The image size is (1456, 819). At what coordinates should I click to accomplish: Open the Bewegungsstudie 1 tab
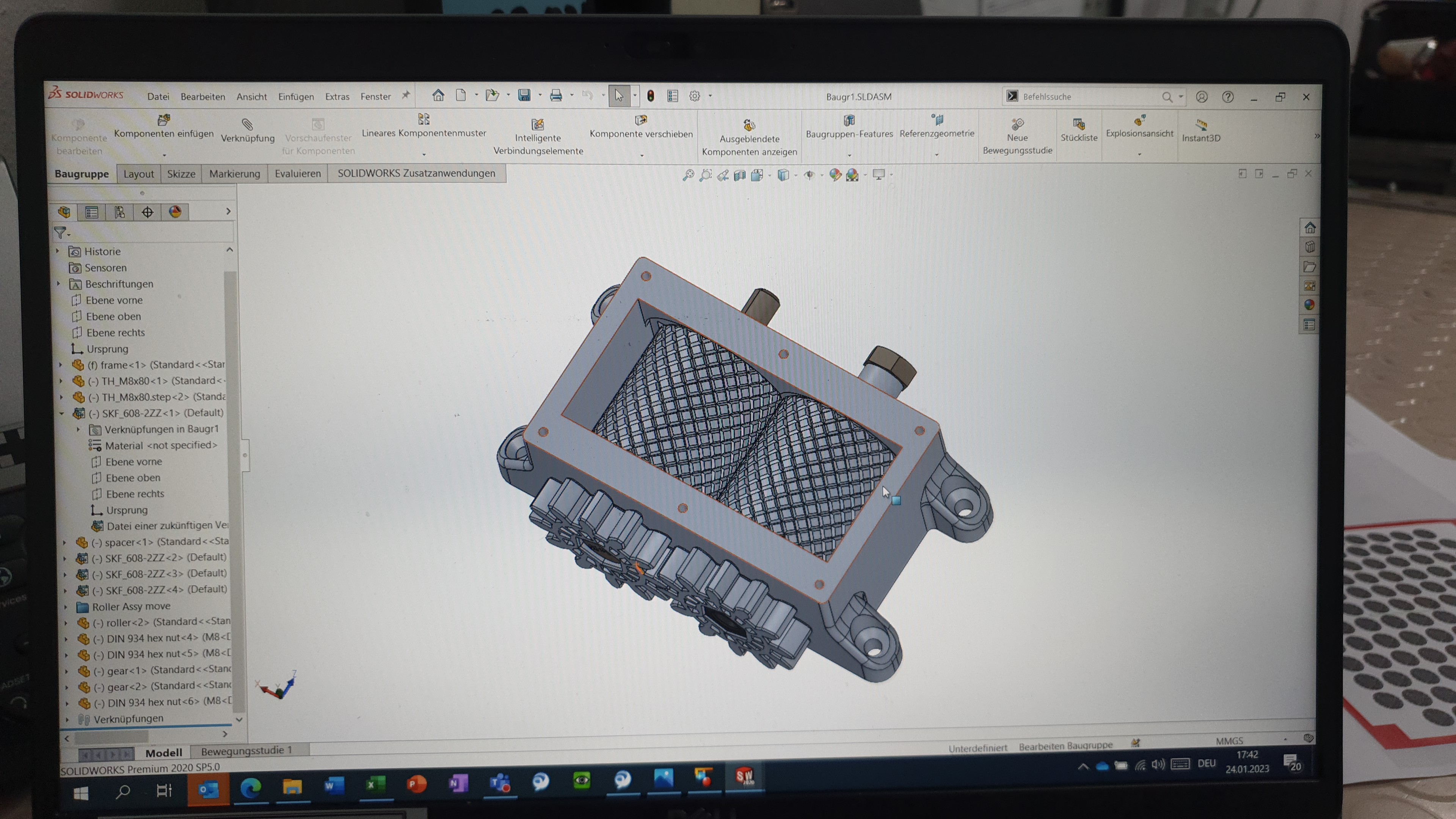point(246,751)
